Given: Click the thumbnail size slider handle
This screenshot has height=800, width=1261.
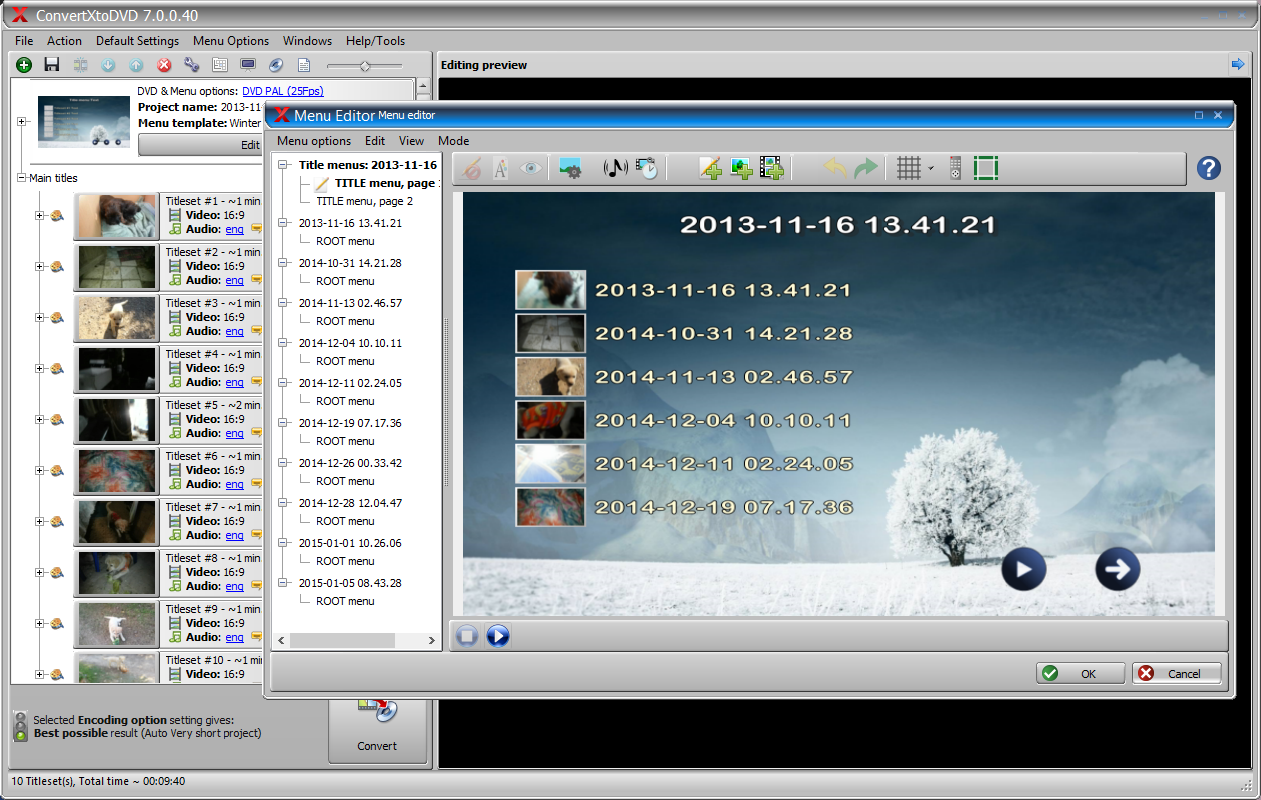Looking at the screenshot, I should pos(365,66).
